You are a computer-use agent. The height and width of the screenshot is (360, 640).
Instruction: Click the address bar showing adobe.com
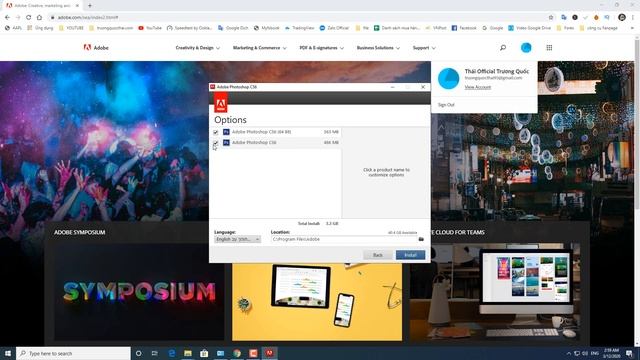pos(298,18)
